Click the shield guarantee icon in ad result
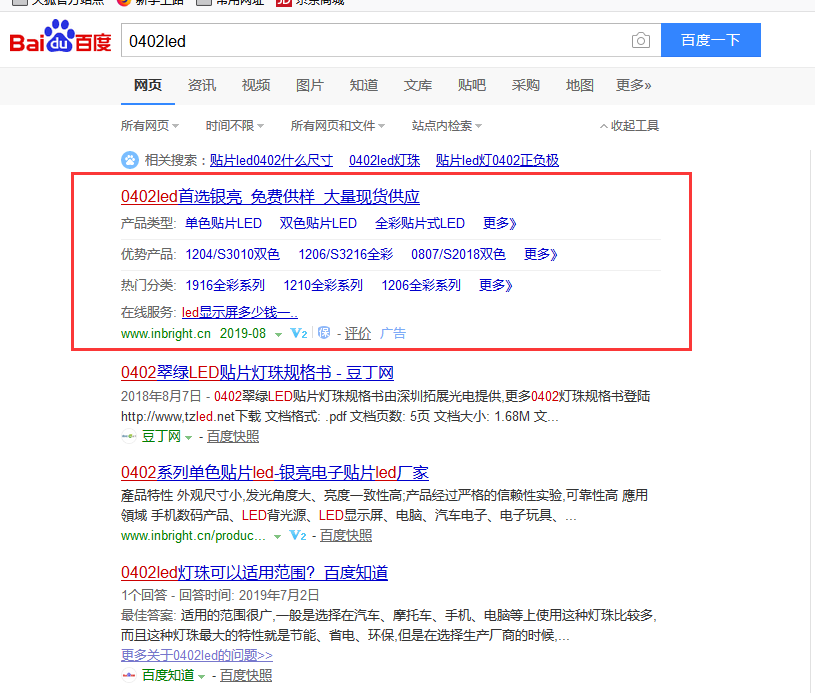The height and width of the screenshot is (693, 815). pyautogui.click(x=324, y=333)
